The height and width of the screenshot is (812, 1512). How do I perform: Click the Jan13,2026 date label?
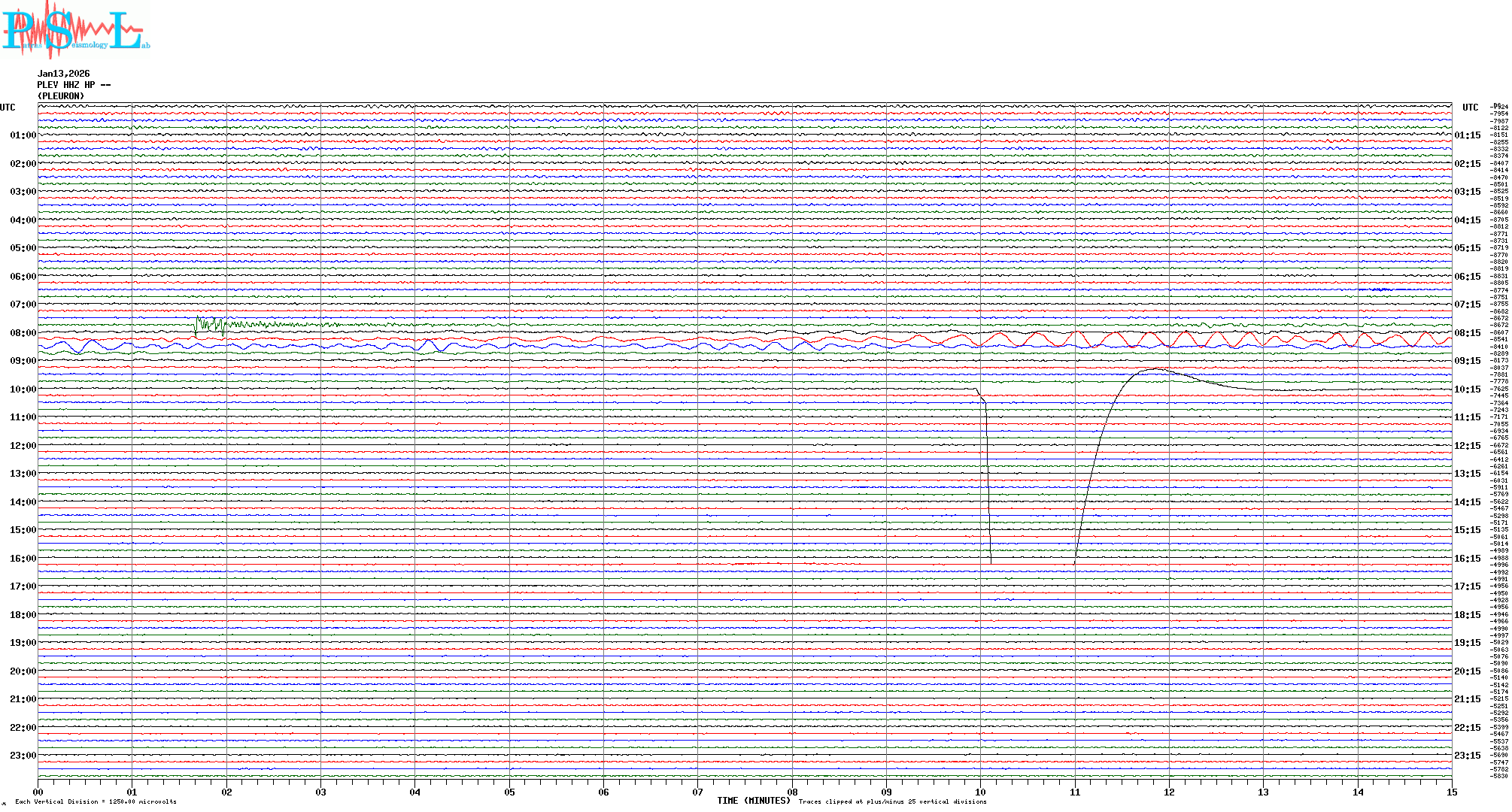(63, 74)
